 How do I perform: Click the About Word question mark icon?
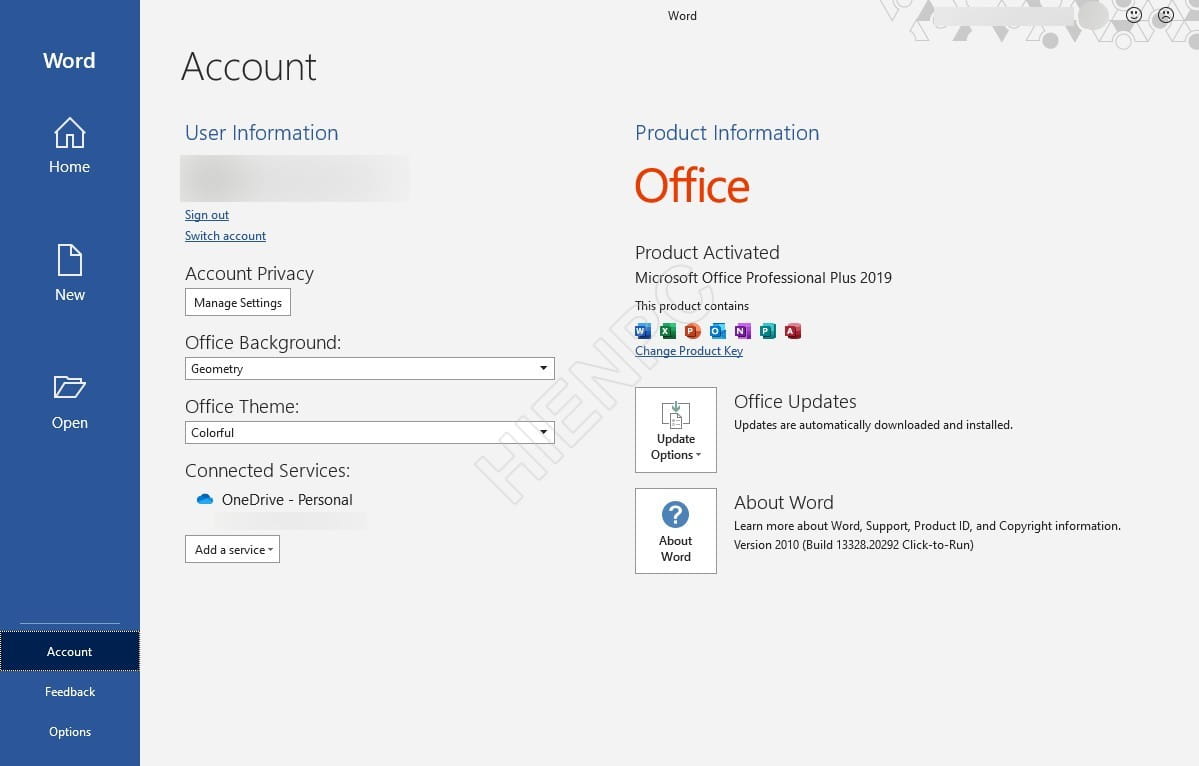click(675, 514)
